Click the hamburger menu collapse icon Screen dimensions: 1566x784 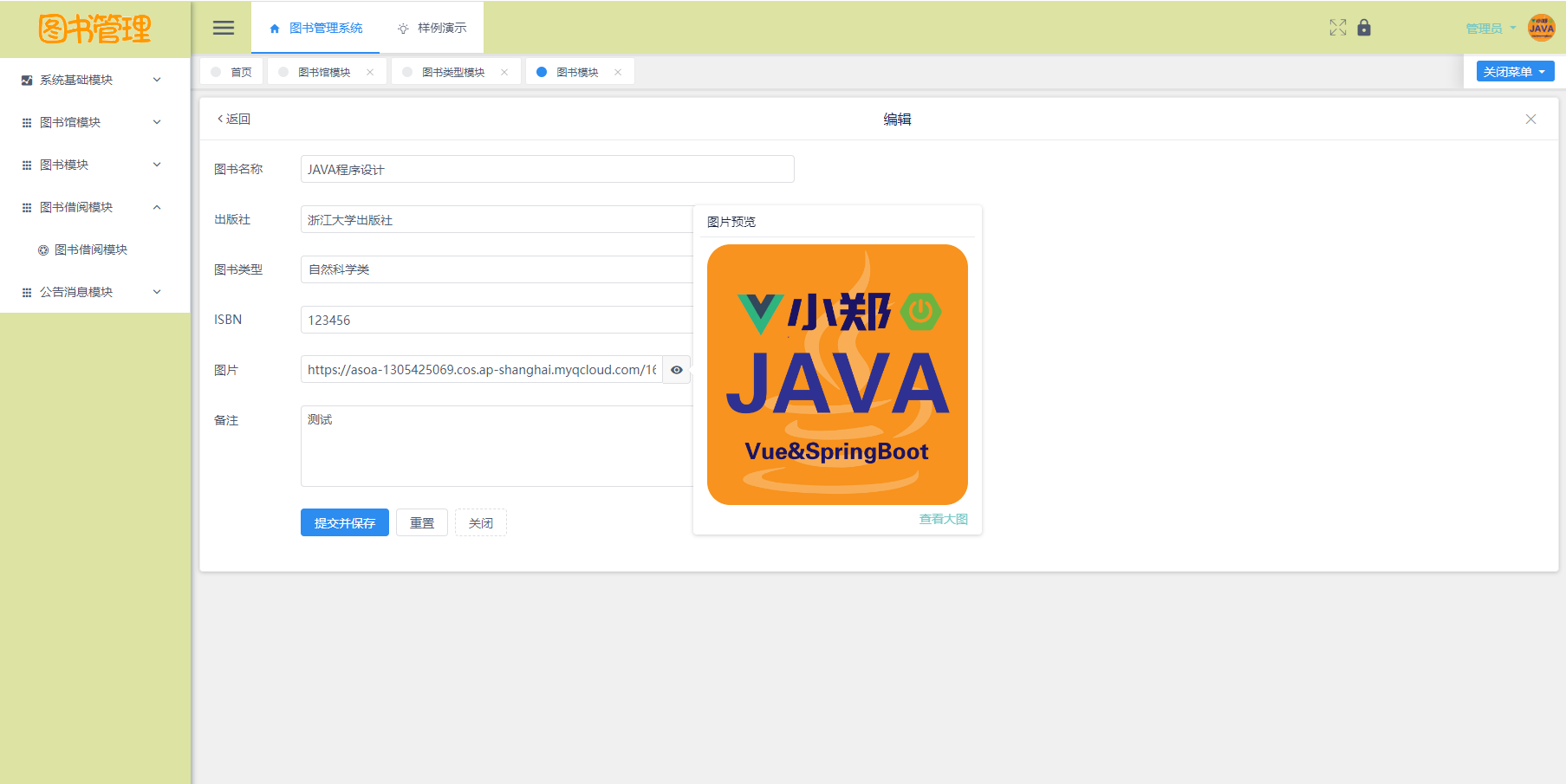click(x=224, y=28)
